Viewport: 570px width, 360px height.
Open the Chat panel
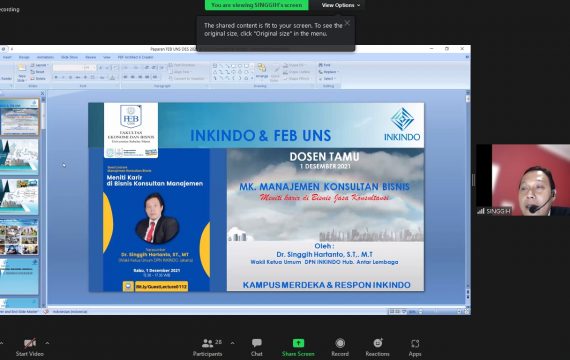[257, 347]
